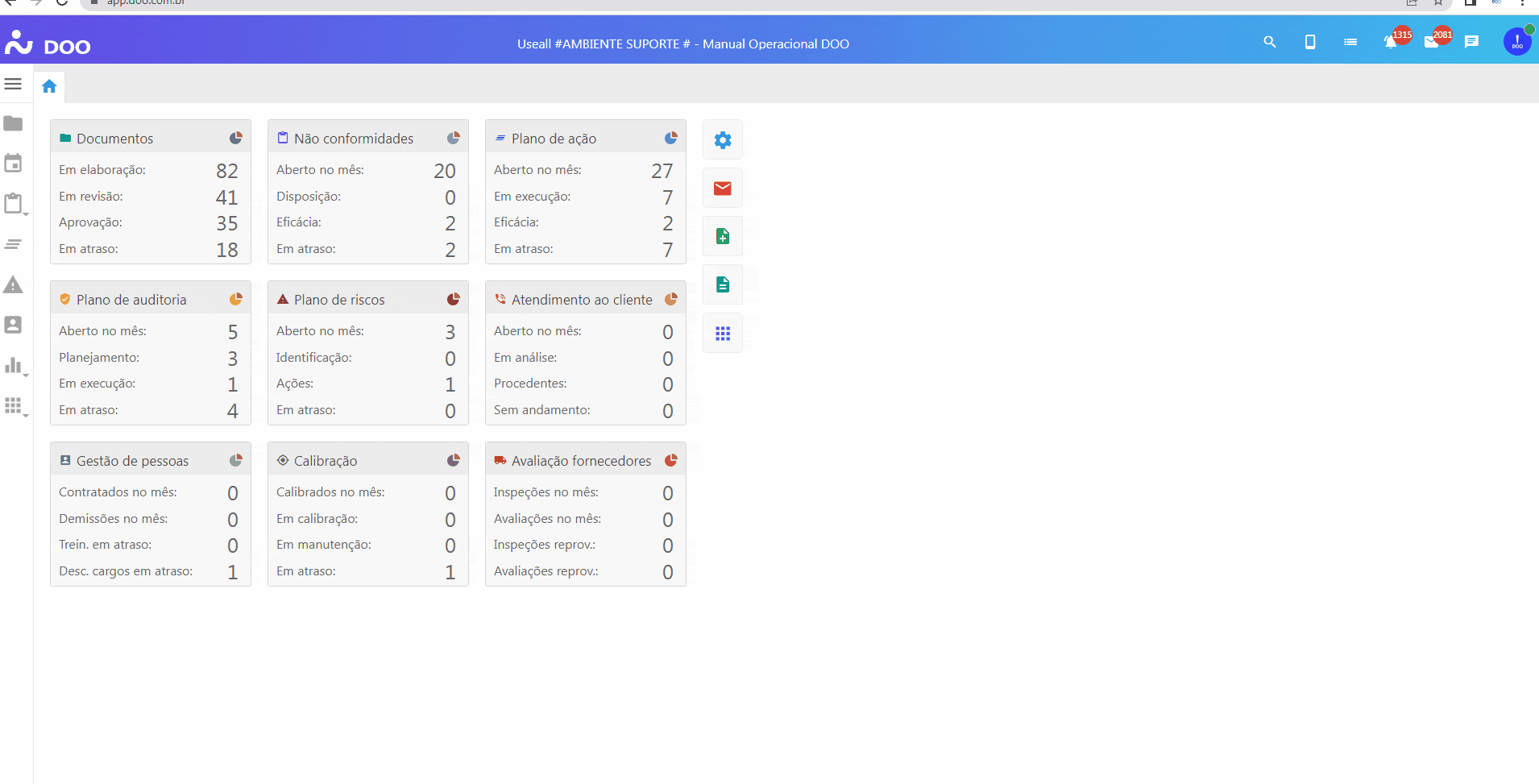Open the hamburger menu in the sidebar
This screenshot has width=1539, height=784.
[x=13, y=84]
